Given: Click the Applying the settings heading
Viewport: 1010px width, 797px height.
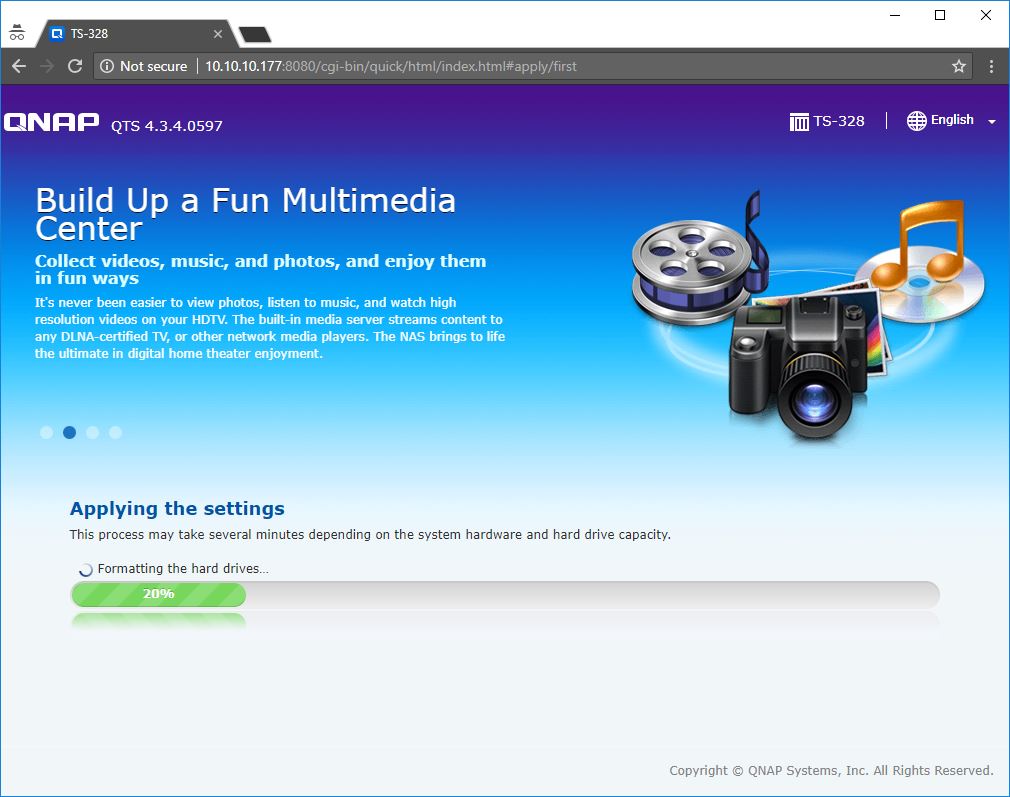Looking at the screenshot, I should 177,508.
